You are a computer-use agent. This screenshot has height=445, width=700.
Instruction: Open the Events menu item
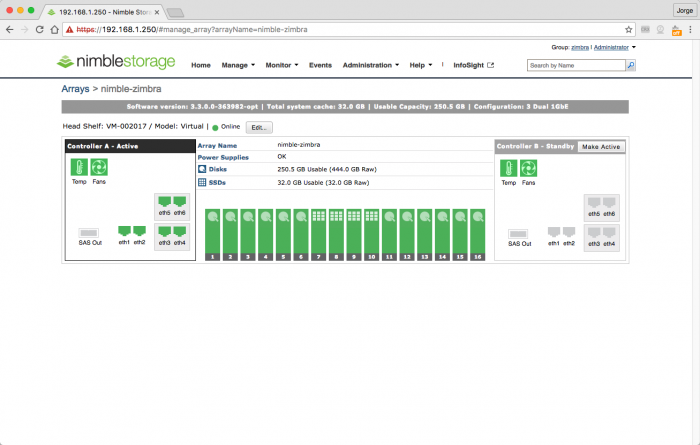click(x=320, y=65)
